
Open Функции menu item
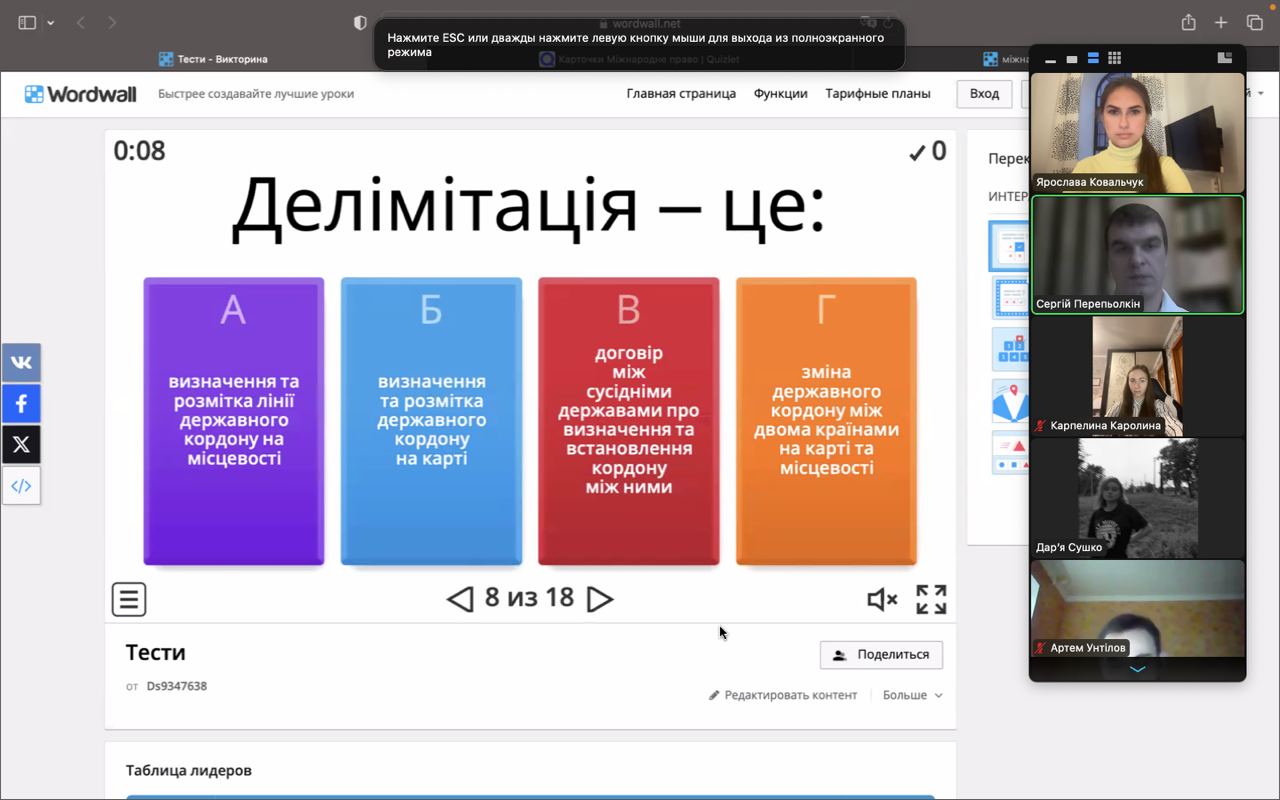tap(781, 93)
